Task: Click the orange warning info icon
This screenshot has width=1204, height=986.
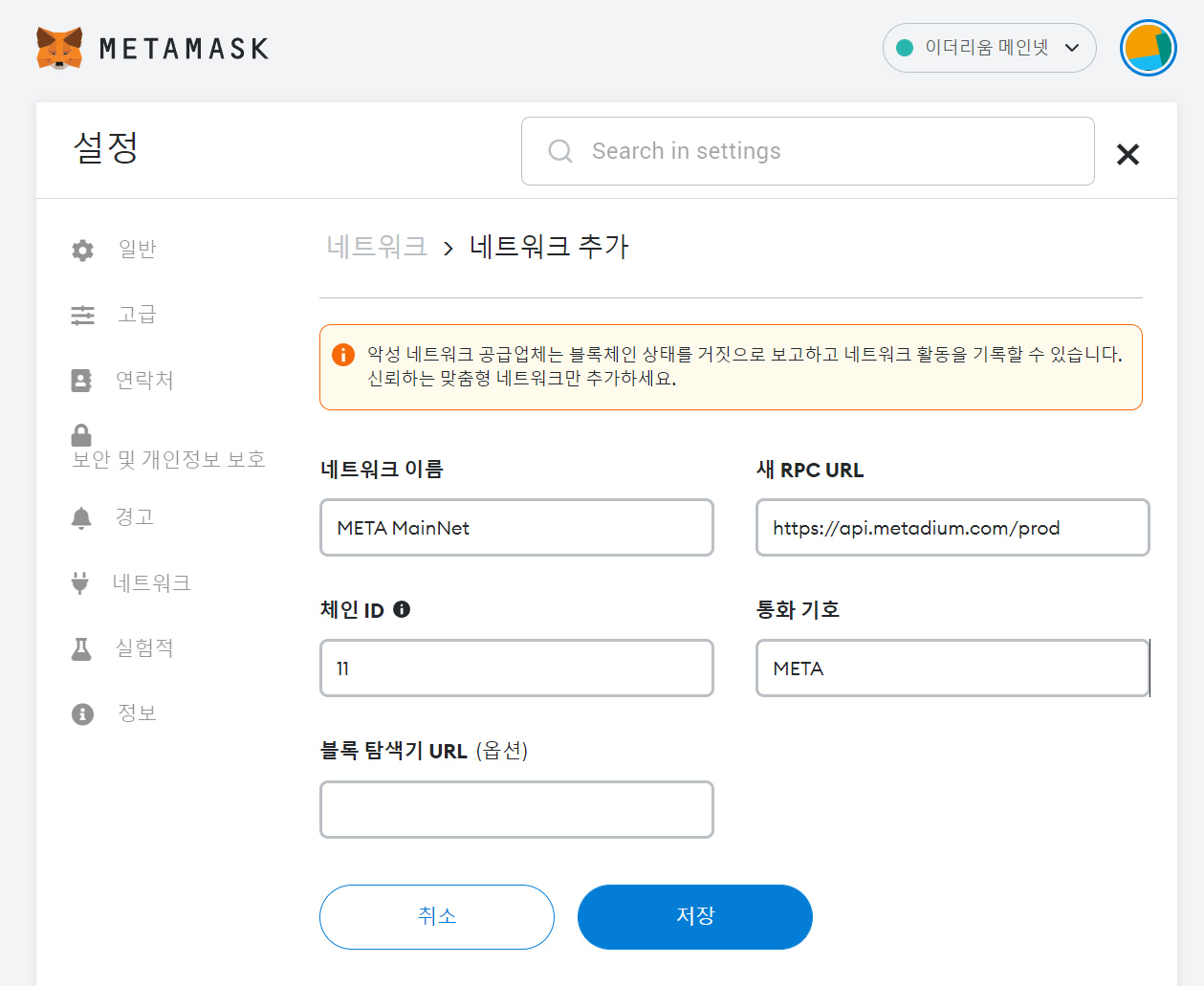Action: coord(343,355)
